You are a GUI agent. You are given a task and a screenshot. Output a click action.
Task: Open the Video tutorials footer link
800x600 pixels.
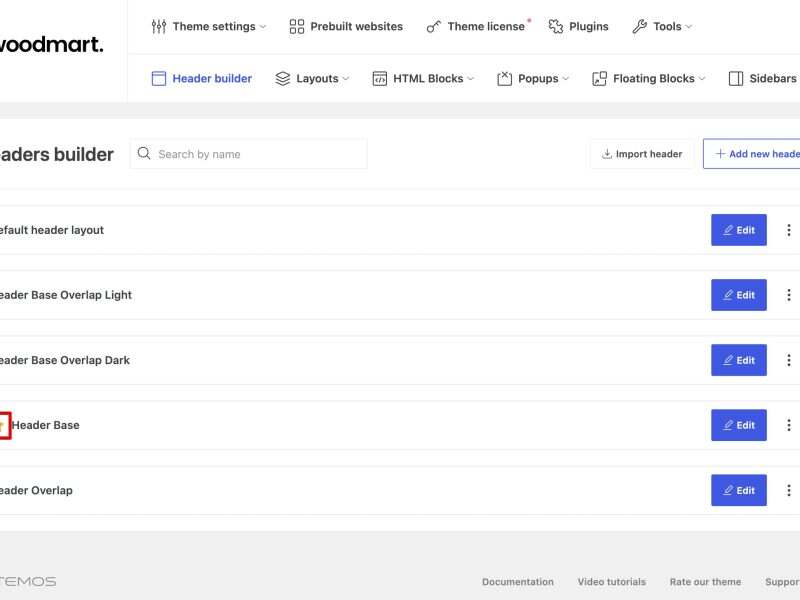pyautogui.click(x=612, y=582)
